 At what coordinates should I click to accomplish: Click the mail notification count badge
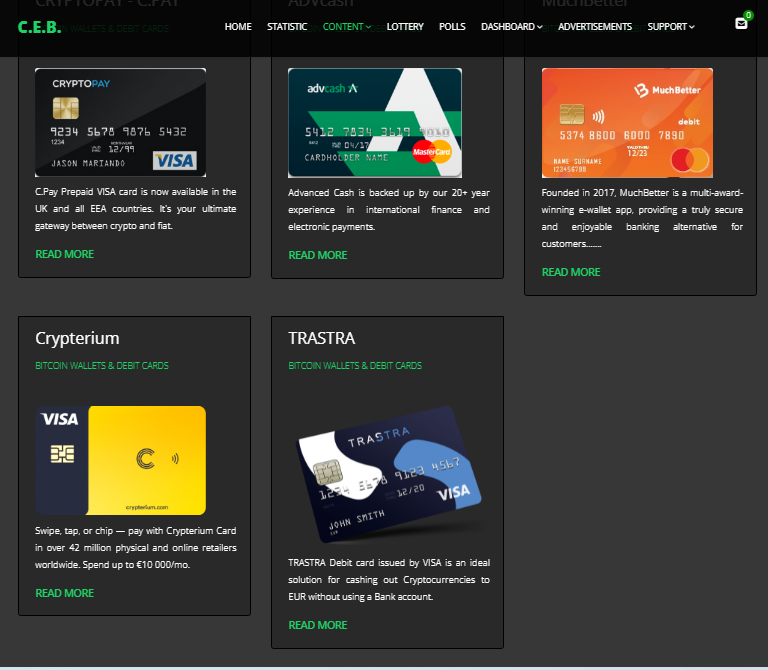point(748,15)
